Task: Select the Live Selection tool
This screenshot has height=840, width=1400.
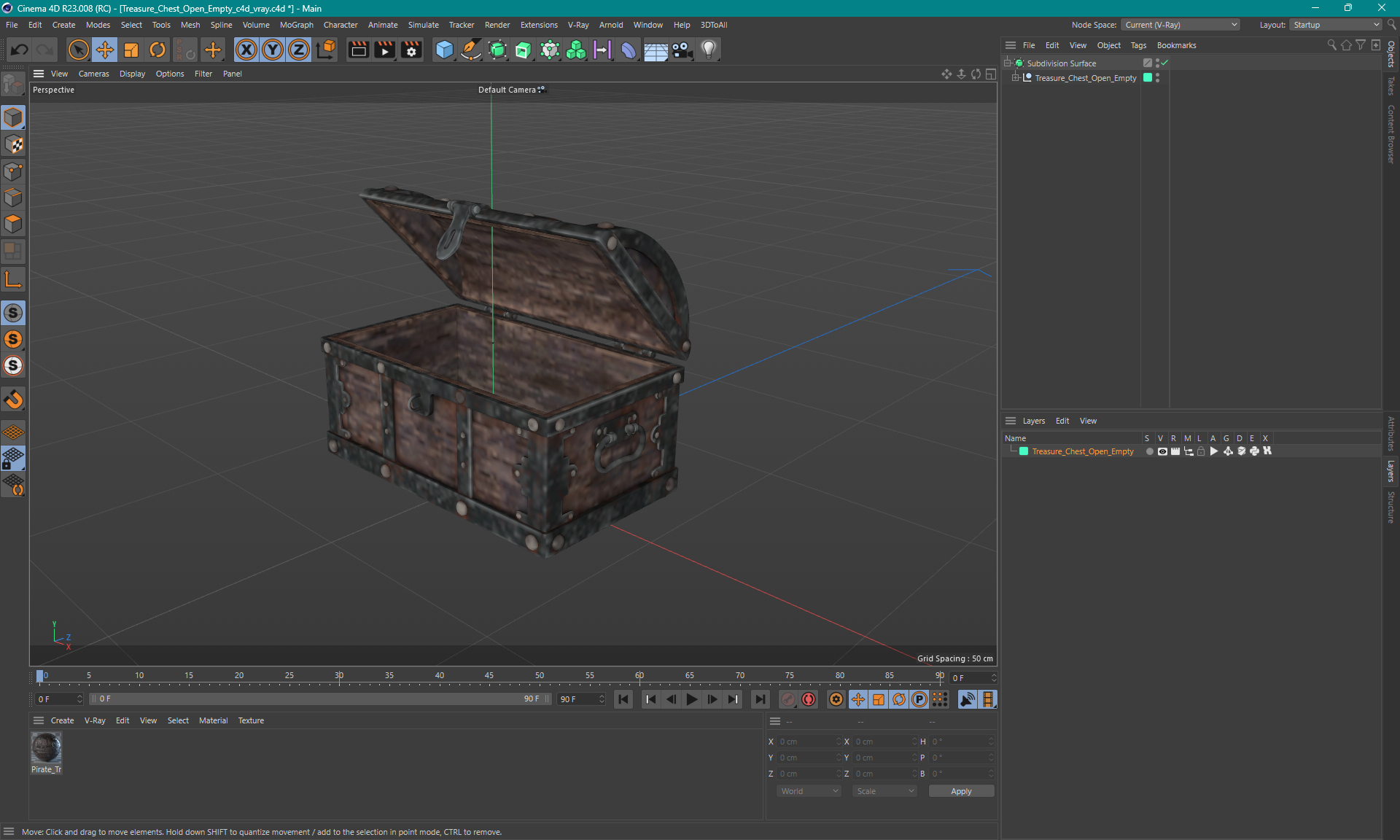Action: click(78, 50)
